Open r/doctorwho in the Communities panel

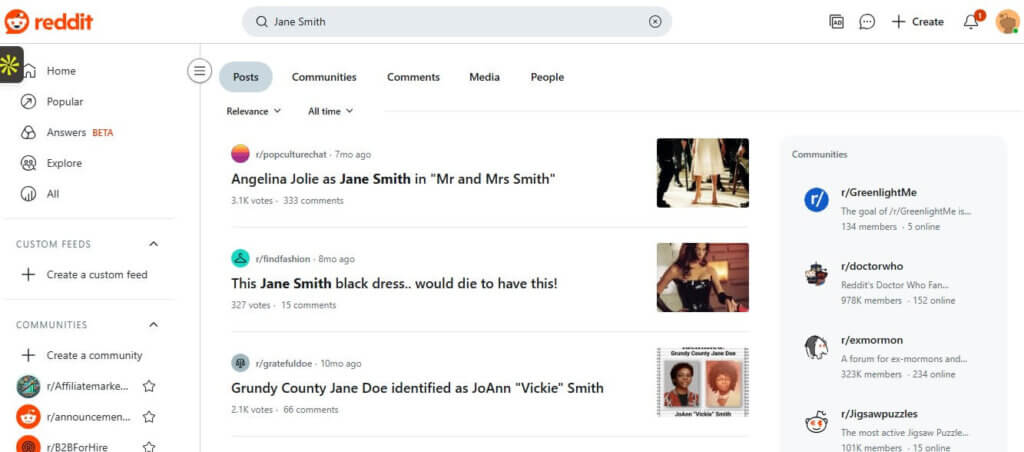(x=872, y=266)
